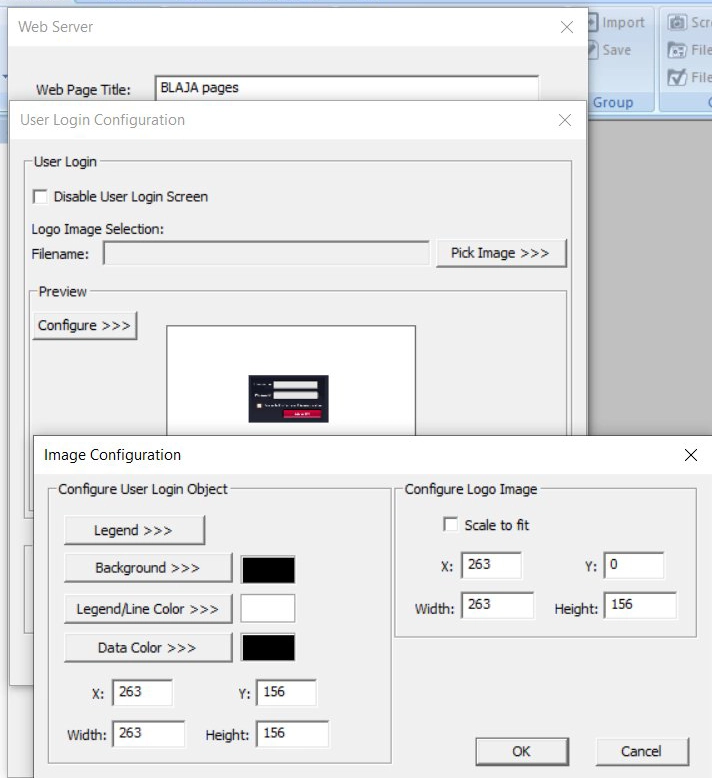The width and height of the screenshot is (712, 778).
Task: Click the white Legend/Line color swatch
Action: tap(268, 608)
